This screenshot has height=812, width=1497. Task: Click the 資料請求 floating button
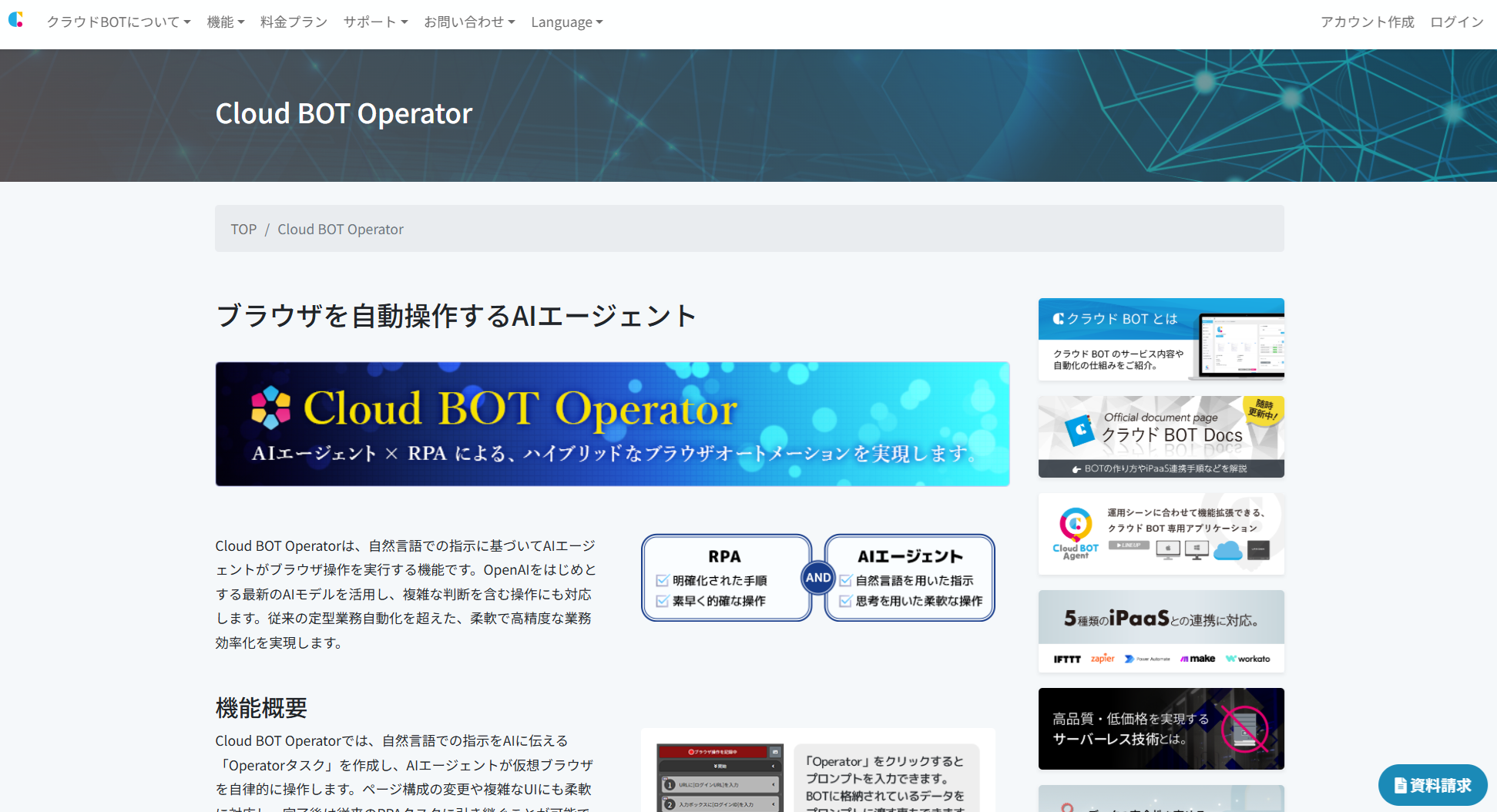[1432, 785]
